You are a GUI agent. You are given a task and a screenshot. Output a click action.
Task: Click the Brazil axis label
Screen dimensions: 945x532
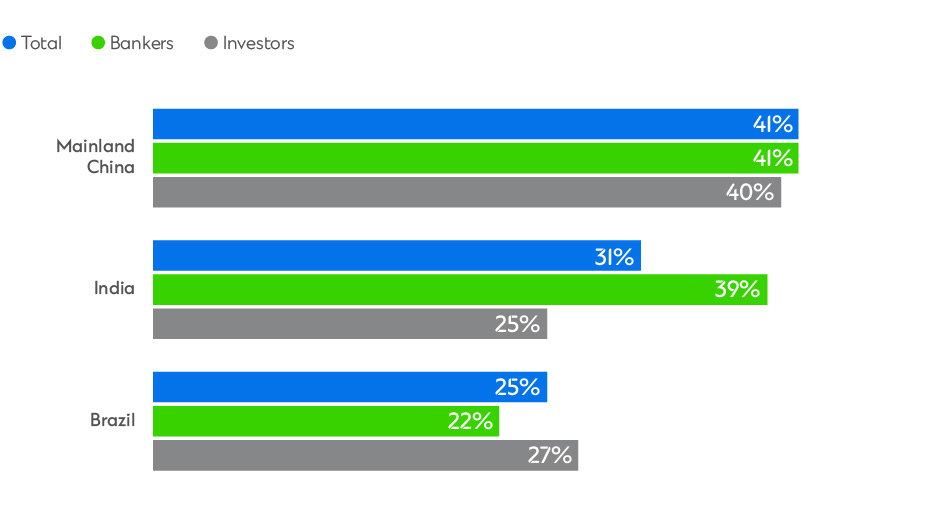click(x=112, y=420)
